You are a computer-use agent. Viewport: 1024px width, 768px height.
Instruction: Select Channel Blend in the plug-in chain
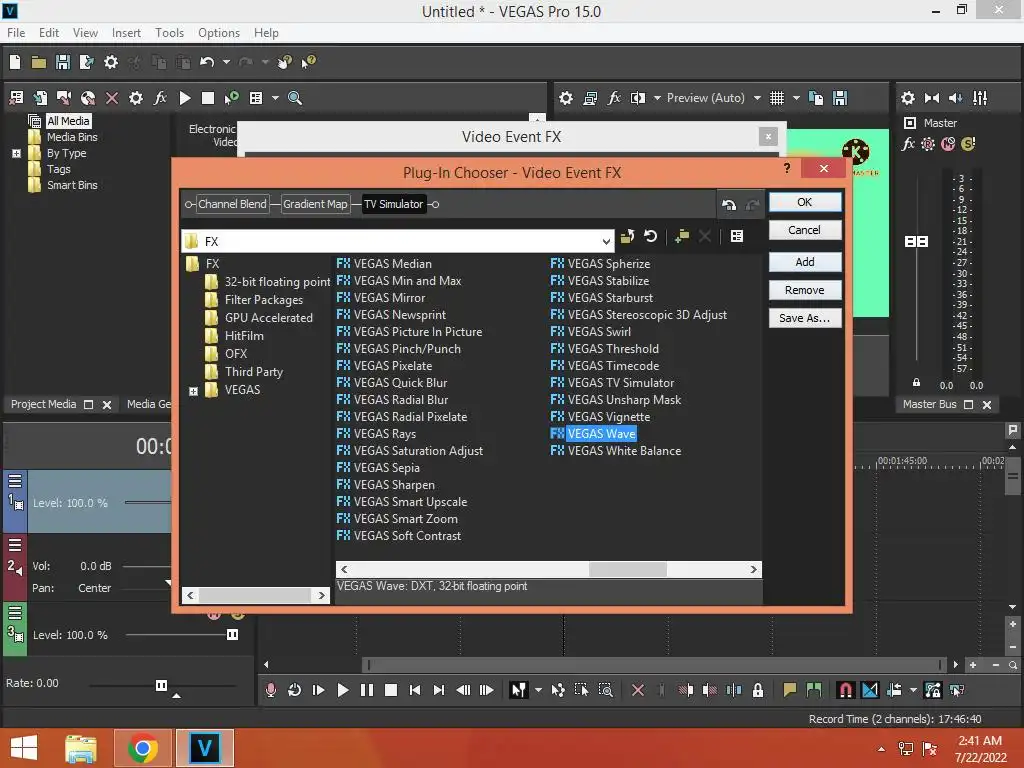coord(232,204)
